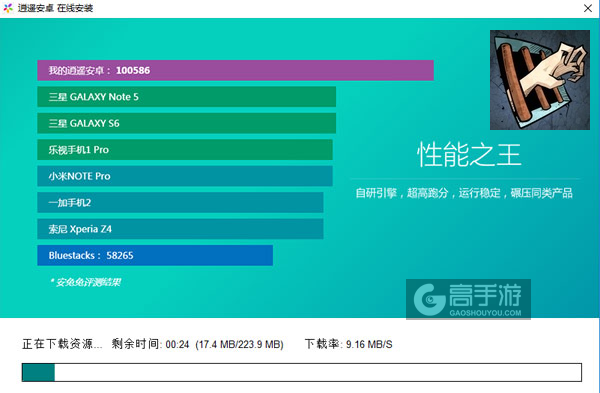Click the 性能之王 heading
The image size is (600, 393).
coord(469,155)
